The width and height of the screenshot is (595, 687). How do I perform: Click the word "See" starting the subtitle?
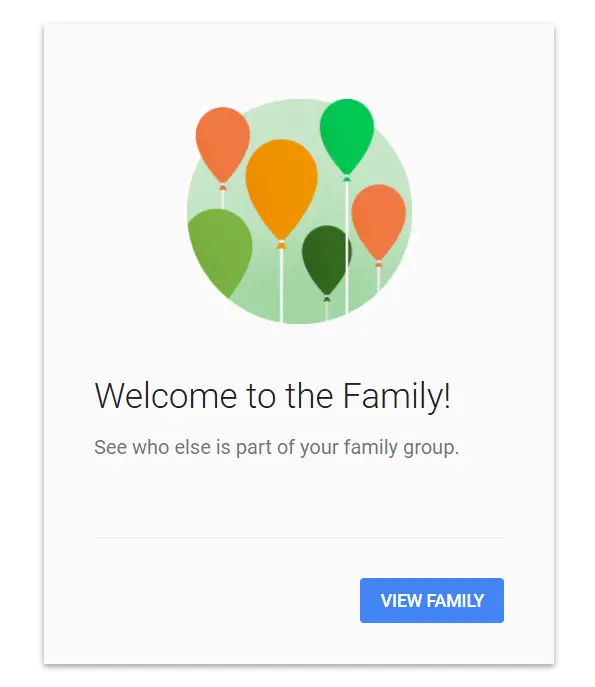(110, 447)
